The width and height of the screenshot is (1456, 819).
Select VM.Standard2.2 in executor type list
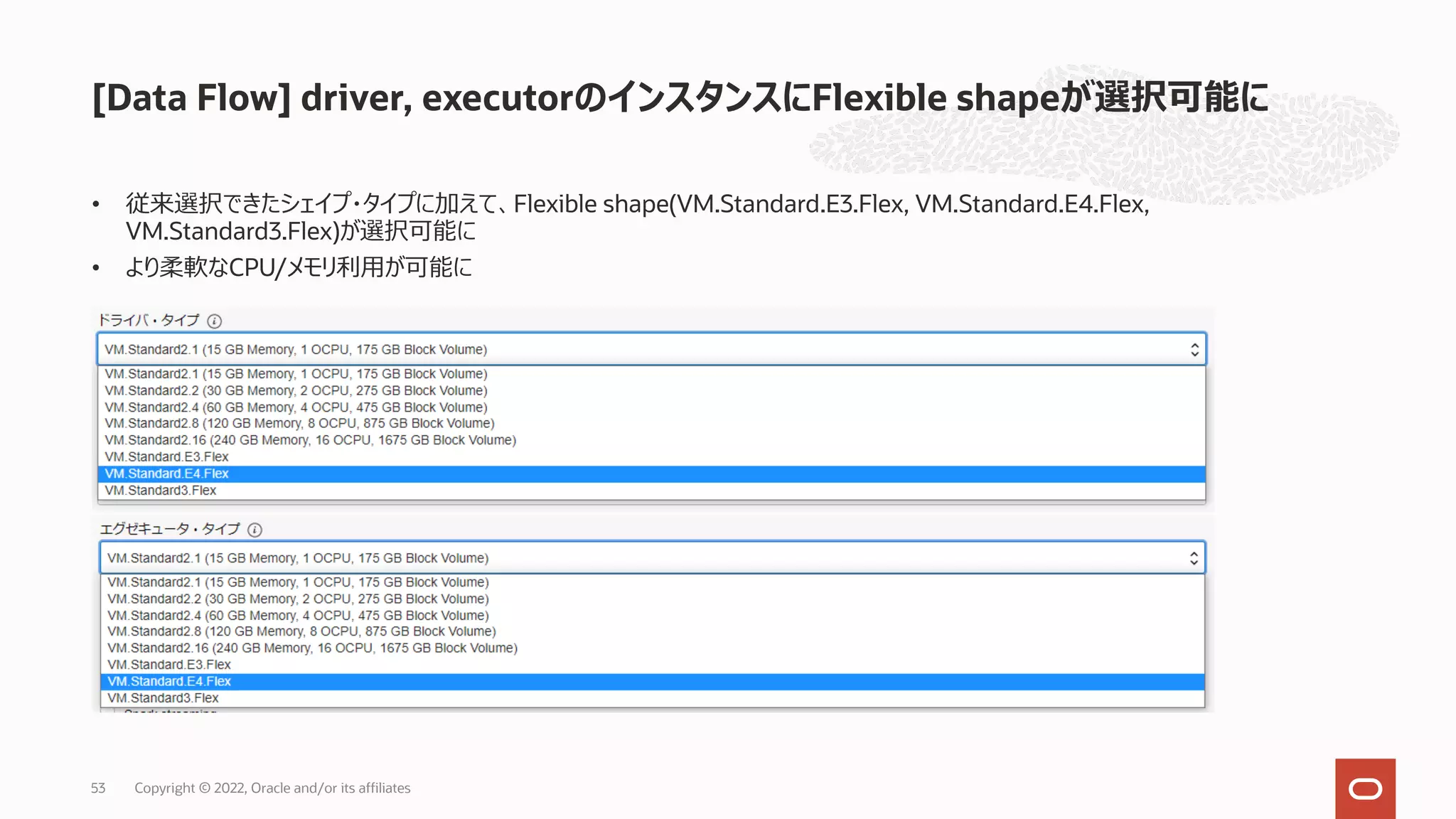pyautogui.click(x=653, y=599)
